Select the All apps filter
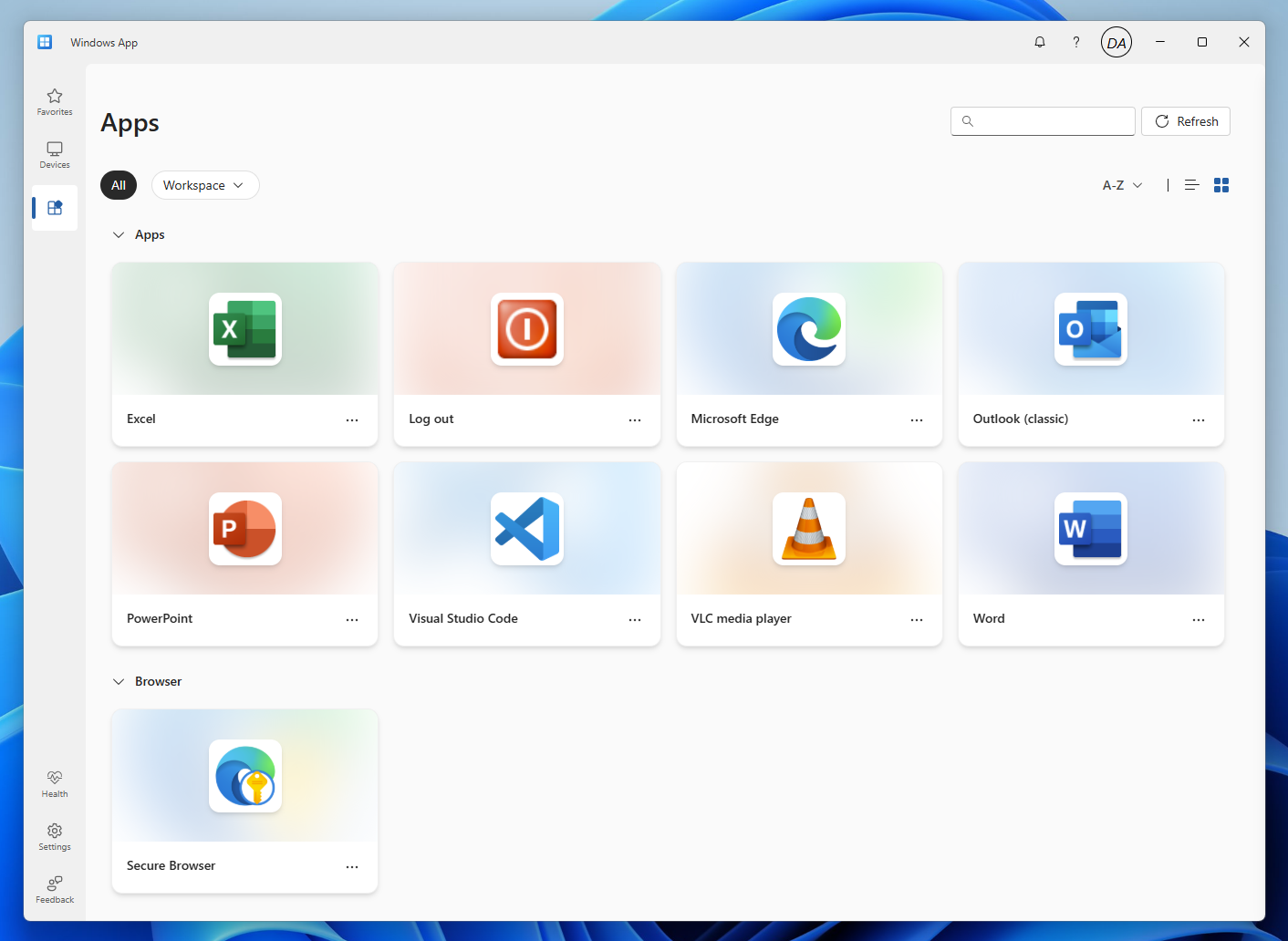Viewport: 1288px width, 941px height. point(118,184)
